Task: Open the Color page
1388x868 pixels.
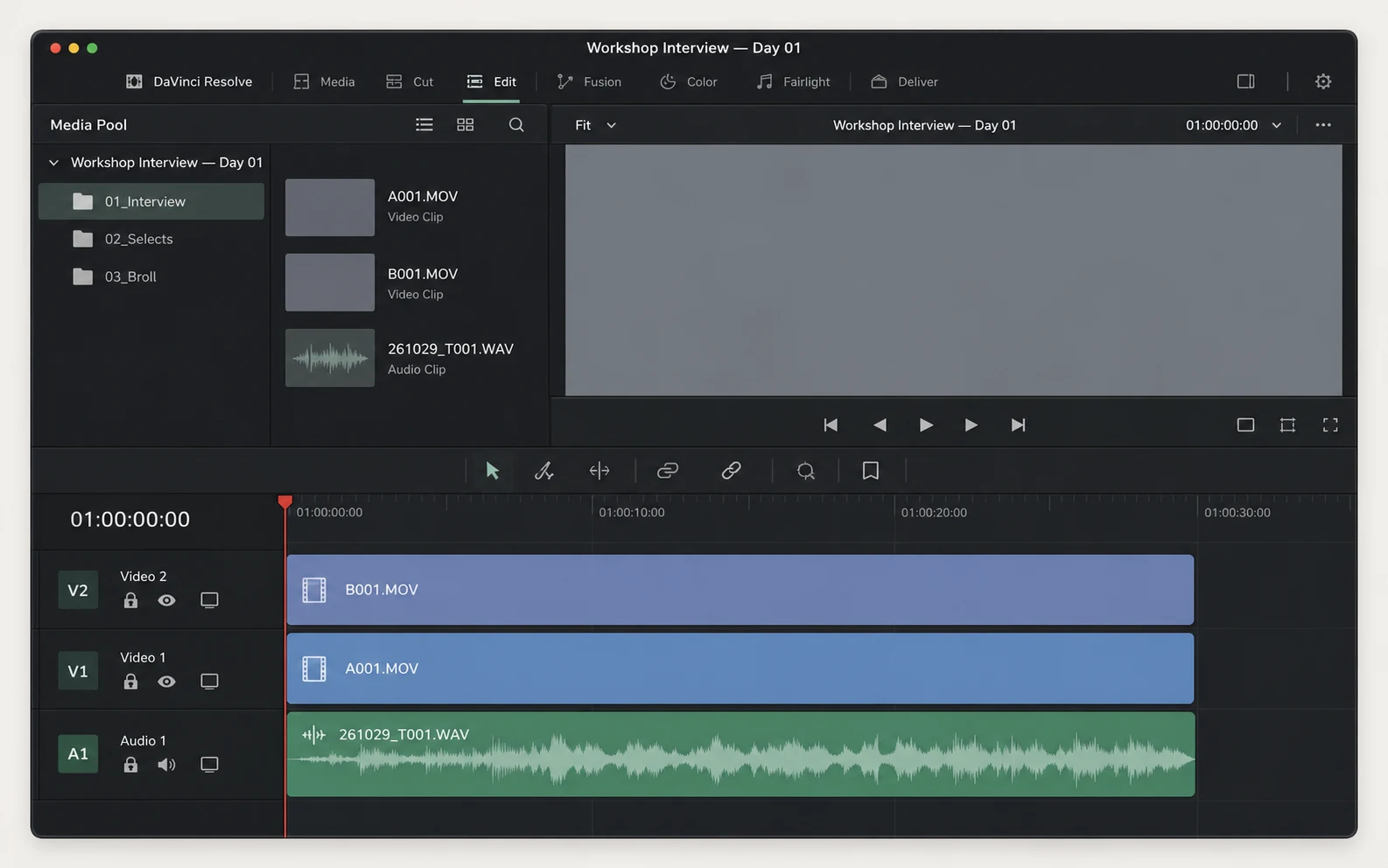Action: (x=689, y=81)
